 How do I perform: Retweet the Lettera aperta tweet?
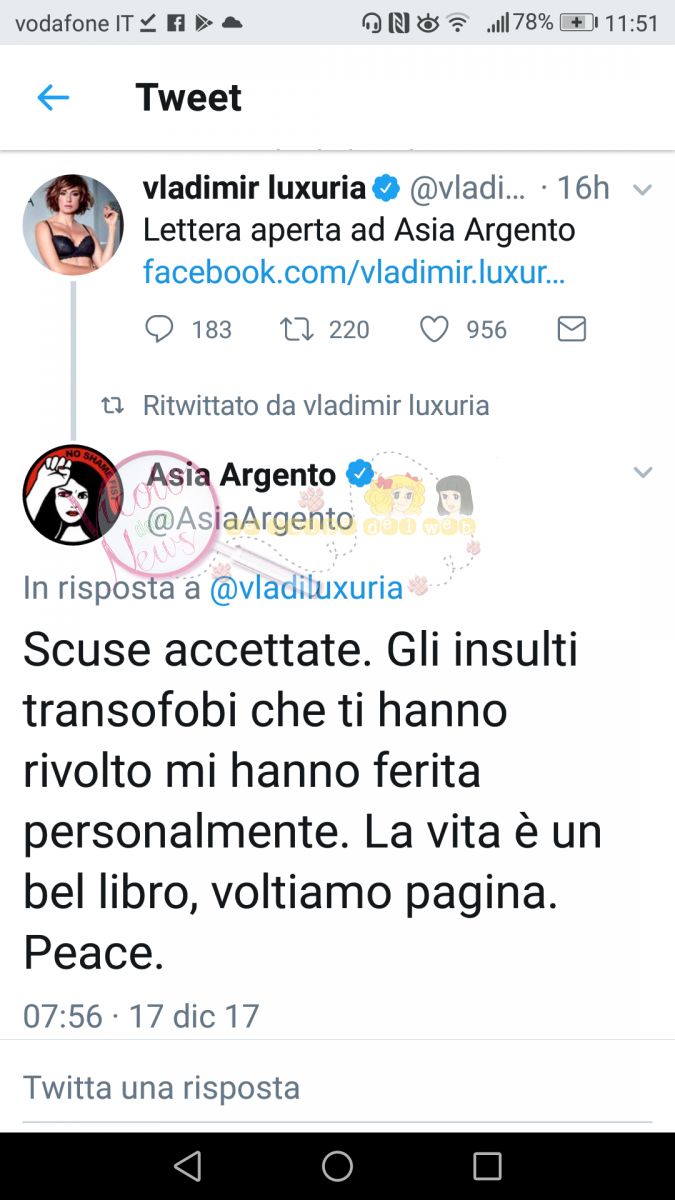tap(298, 329)
